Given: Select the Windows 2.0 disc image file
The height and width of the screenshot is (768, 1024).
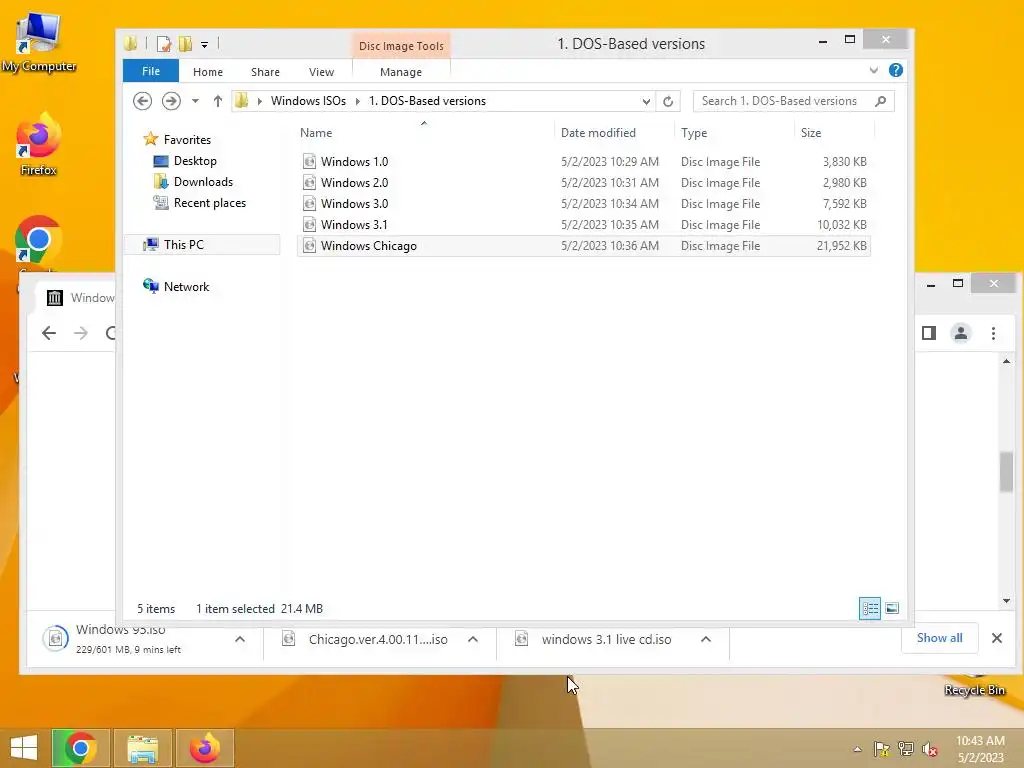Looking at the screenshot, I should click(583, 183).
